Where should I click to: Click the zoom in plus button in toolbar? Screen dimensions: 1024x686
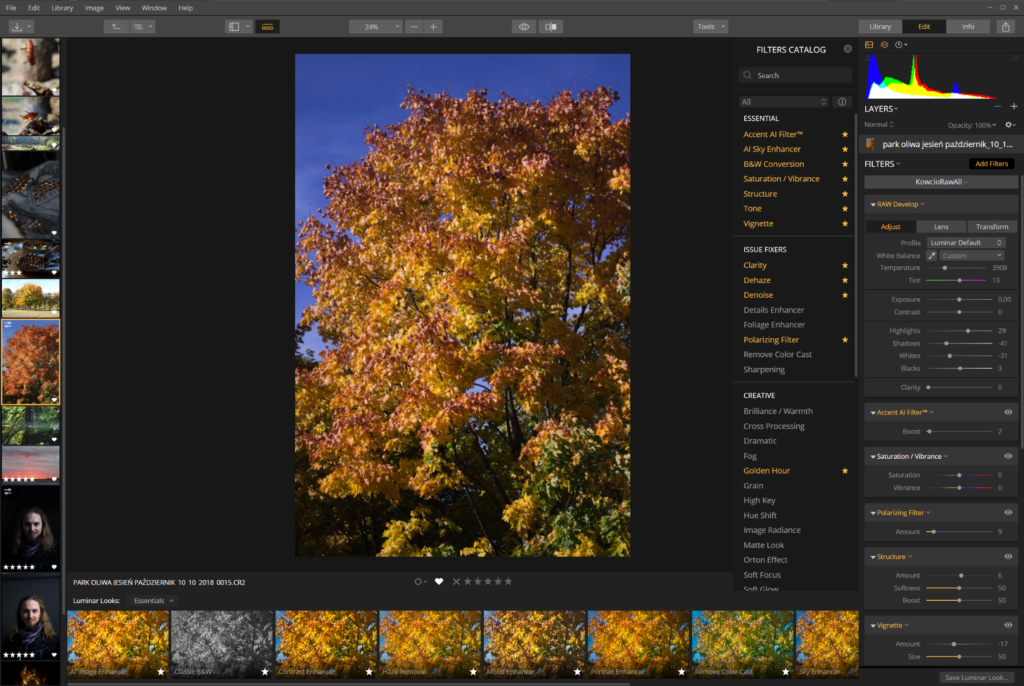[x=433, y=27]
